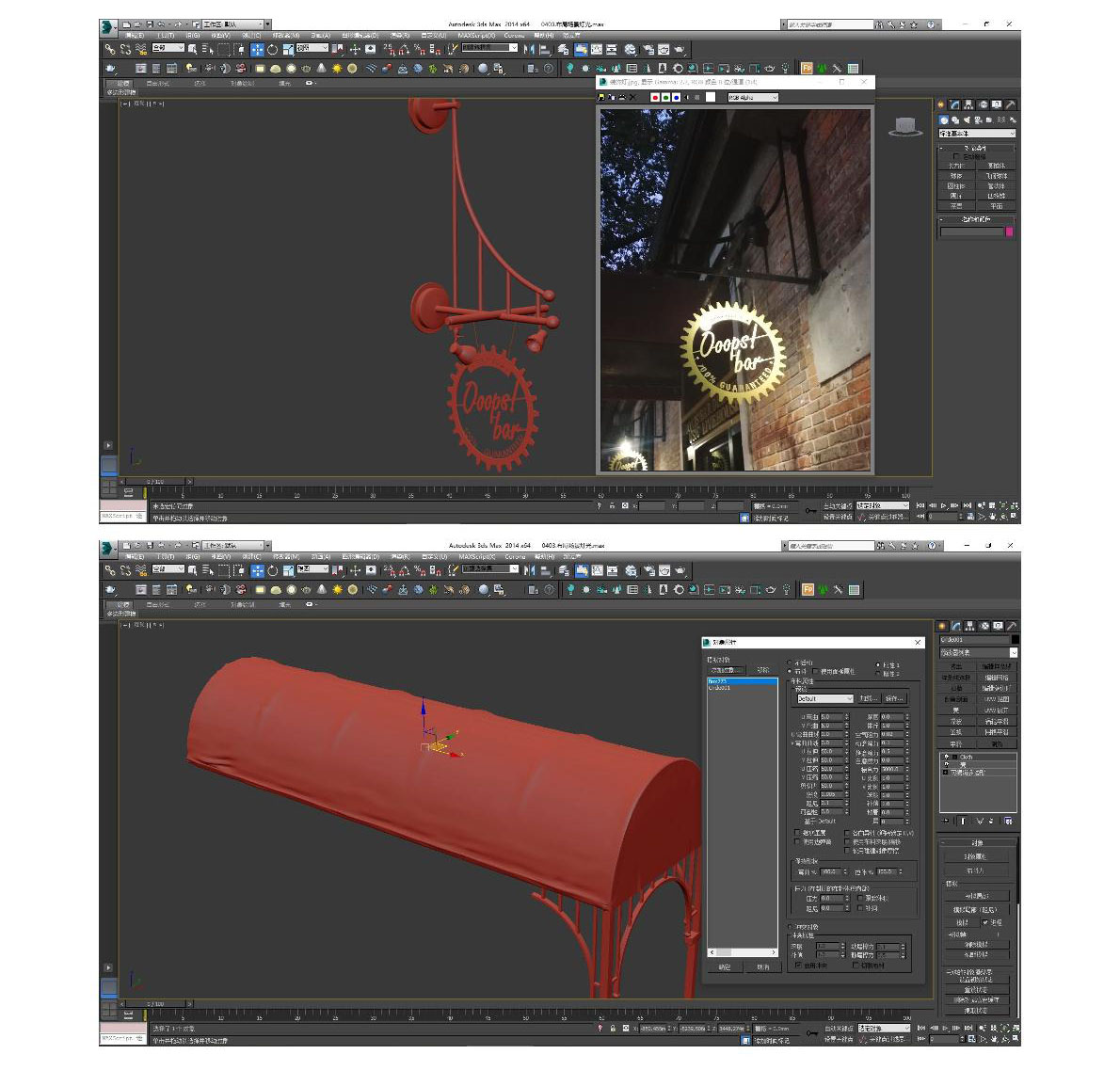Click the orange FP icon in top toolbar
Screen dimensions: 1120x1086
[x=807, y=69]
